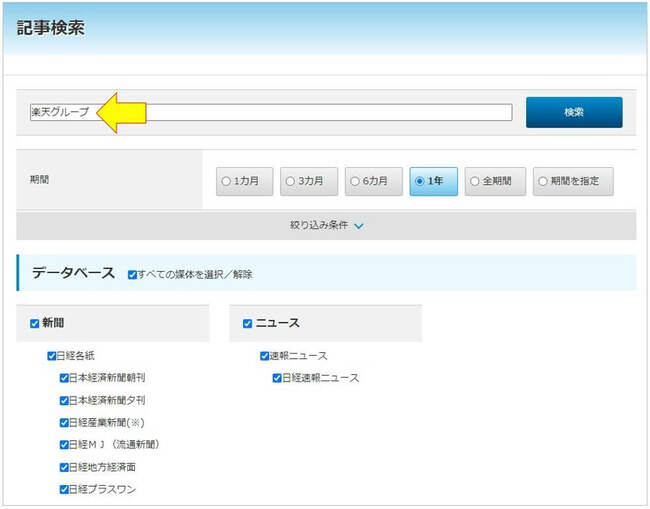Toggle 日経MJ(流通新聞) checkbox
650x509 pixels.
[x=64, y=445]
